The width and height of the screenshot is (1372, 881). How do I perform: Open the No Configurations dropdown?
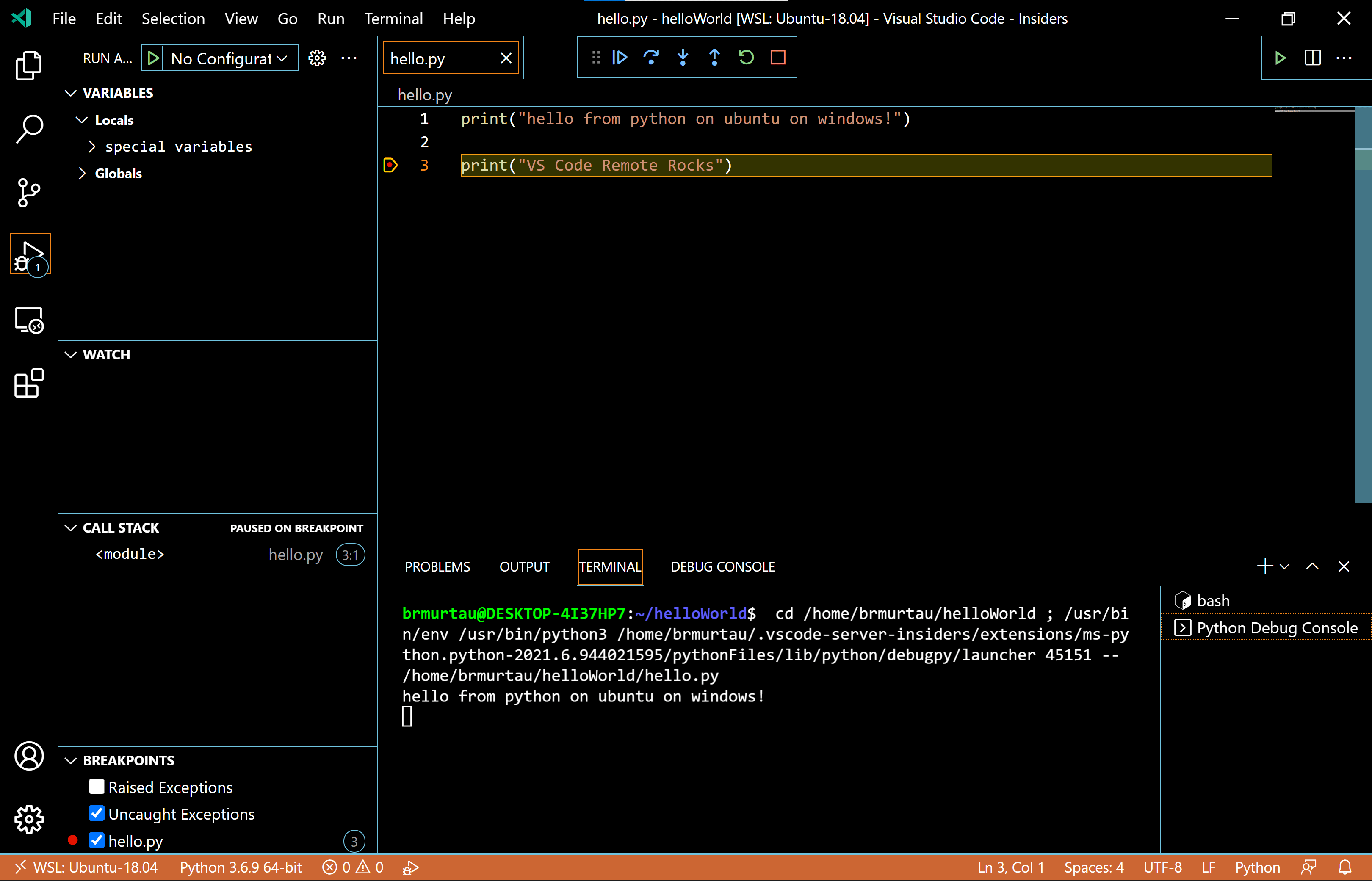[x=229, y=58]
